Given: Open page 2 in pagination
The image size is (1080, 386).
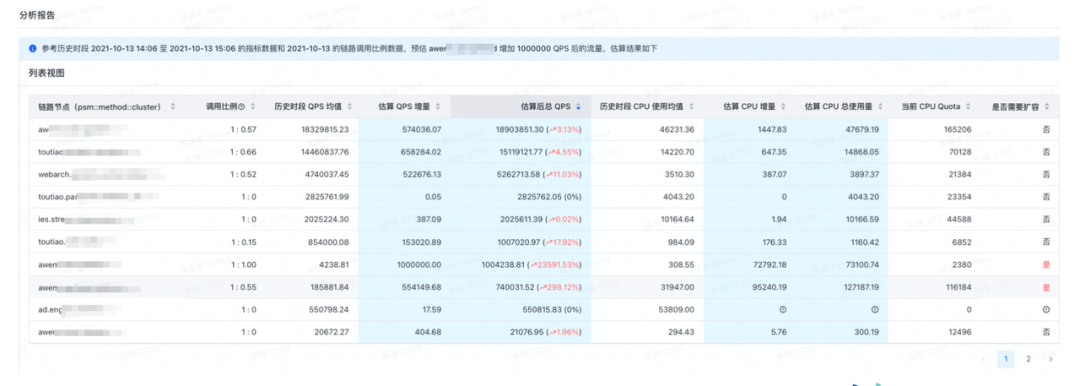Looking at the screenshot, I should [1028, 358].
